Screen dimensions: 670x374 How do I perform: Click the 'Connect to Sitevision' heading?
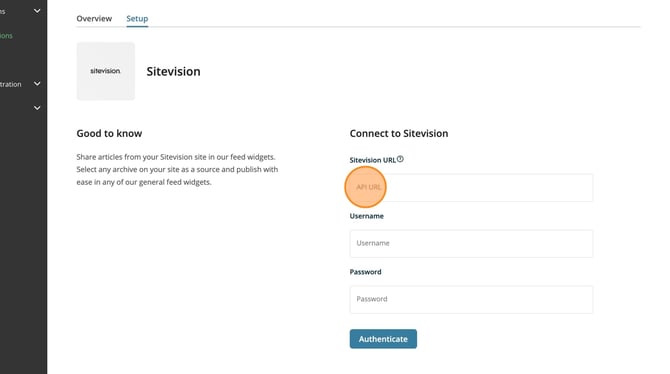pyautogui.click(x=399, y=133)
